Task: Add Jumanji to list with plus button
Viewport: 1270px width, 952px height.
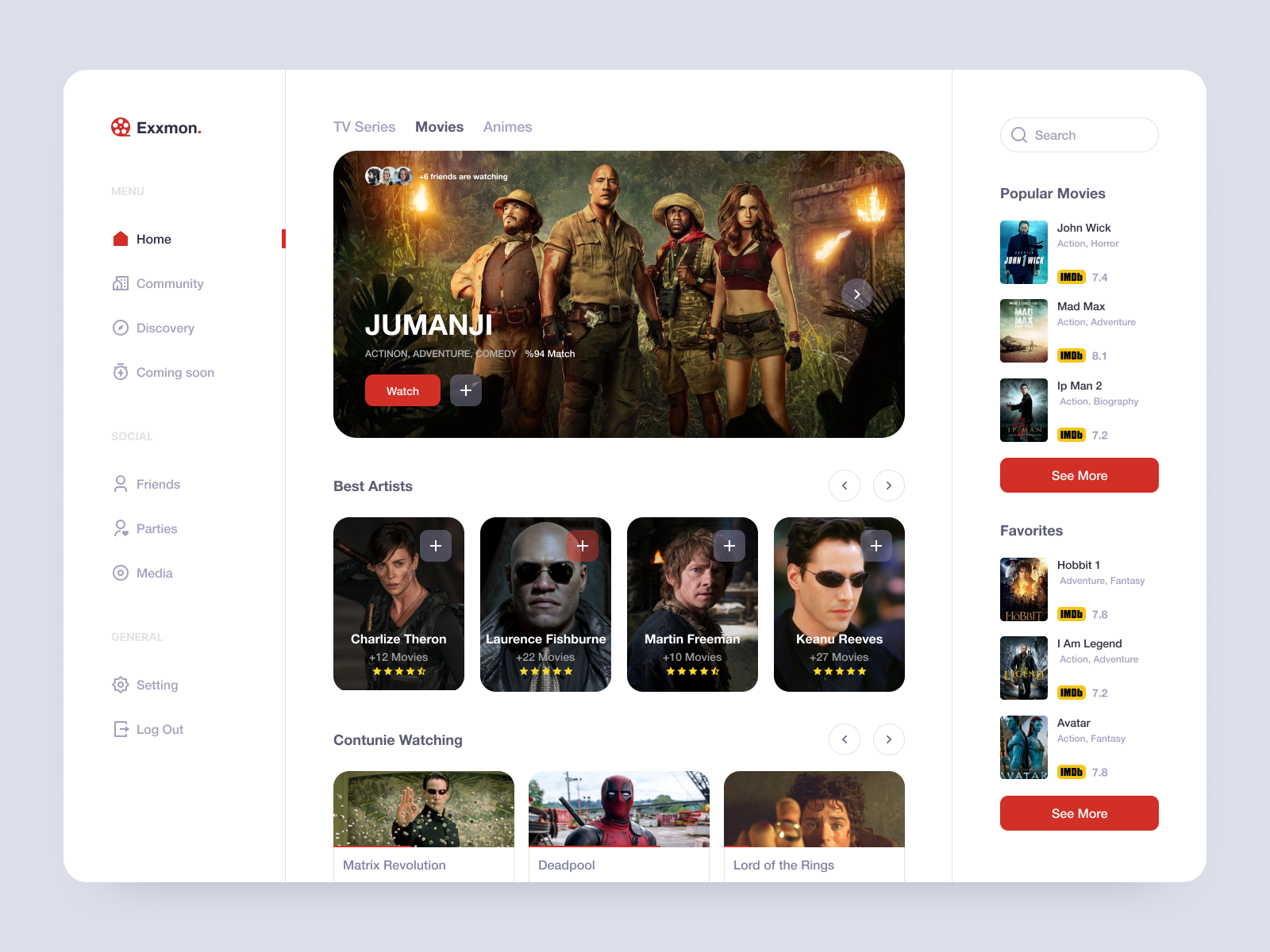Action: pyautogui.click(x=466, y=390)
